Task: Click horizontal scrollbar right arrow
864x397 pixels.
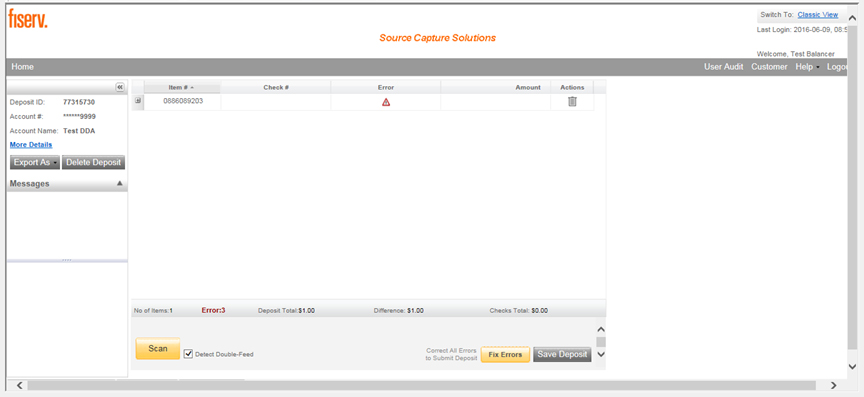Action: pos(833,385)
